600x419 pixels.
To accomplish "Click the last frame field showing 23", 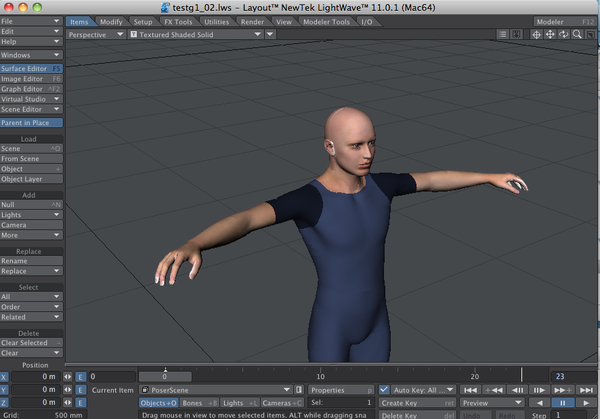I will coord(573,377).
